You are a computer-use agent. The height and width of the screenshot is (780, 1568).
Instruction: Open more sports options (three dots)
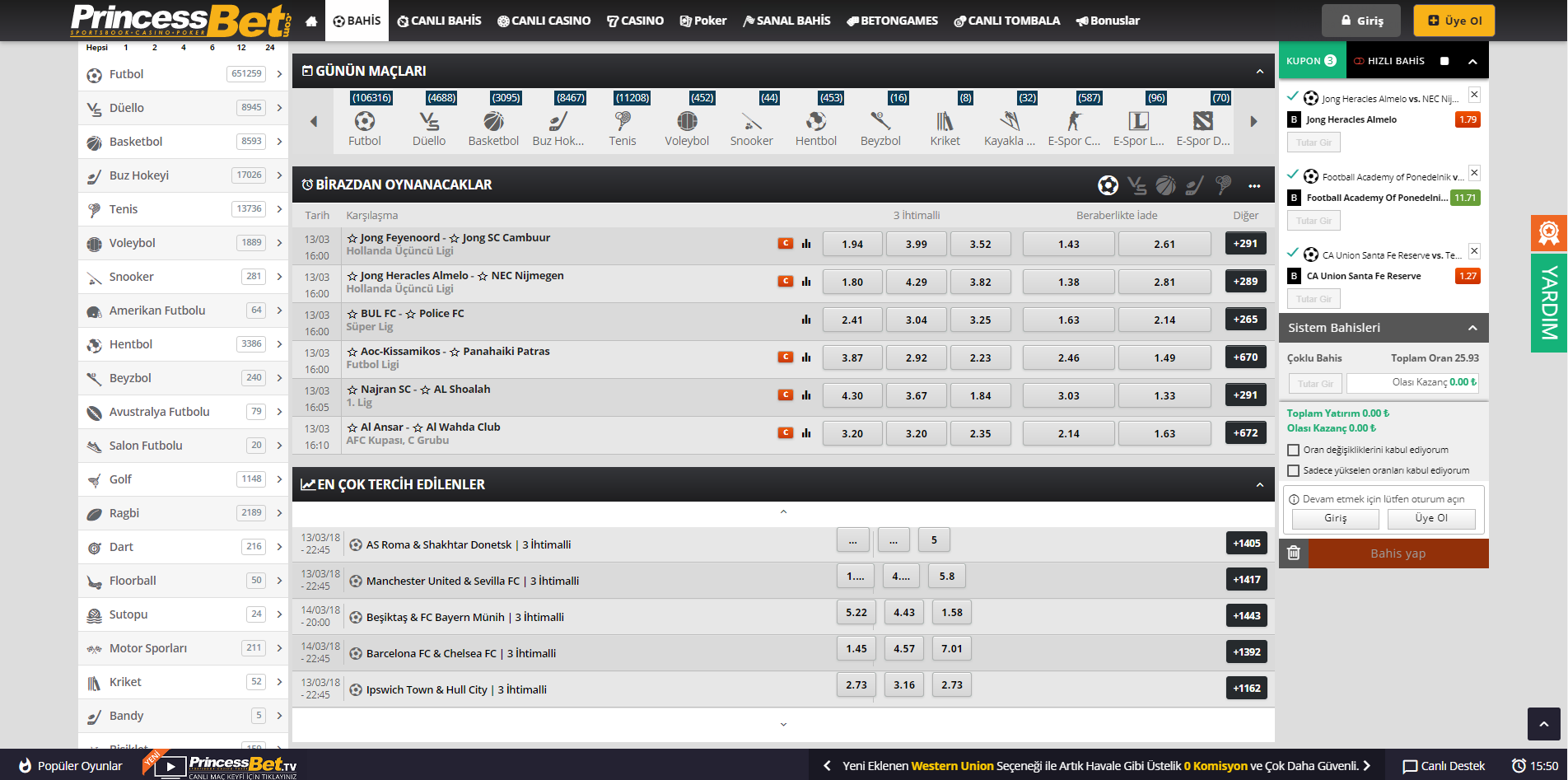(x=1254, y=185)
